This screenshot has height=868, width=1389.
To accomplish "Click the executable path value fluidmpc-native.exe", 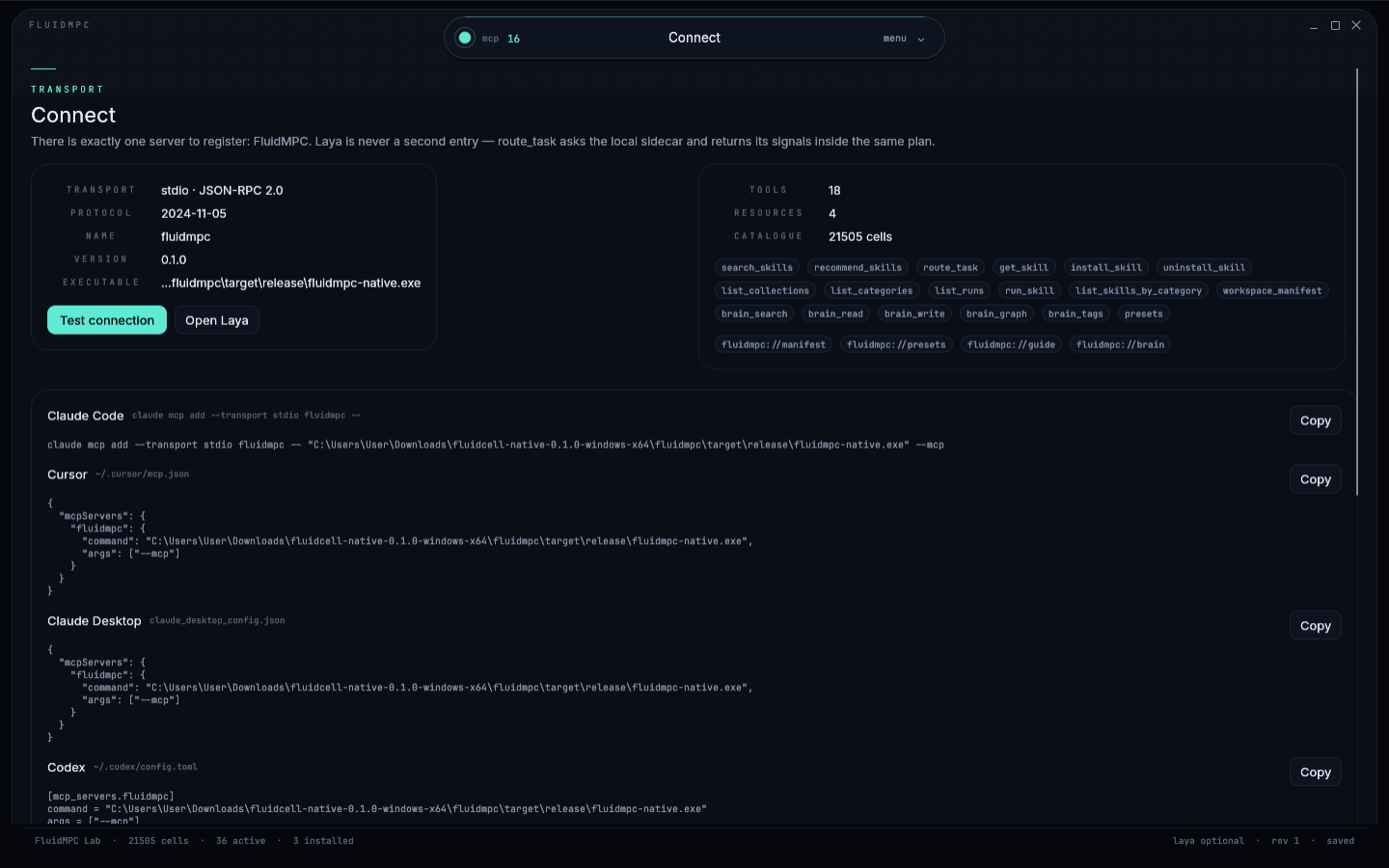I will tap(291, 284).
